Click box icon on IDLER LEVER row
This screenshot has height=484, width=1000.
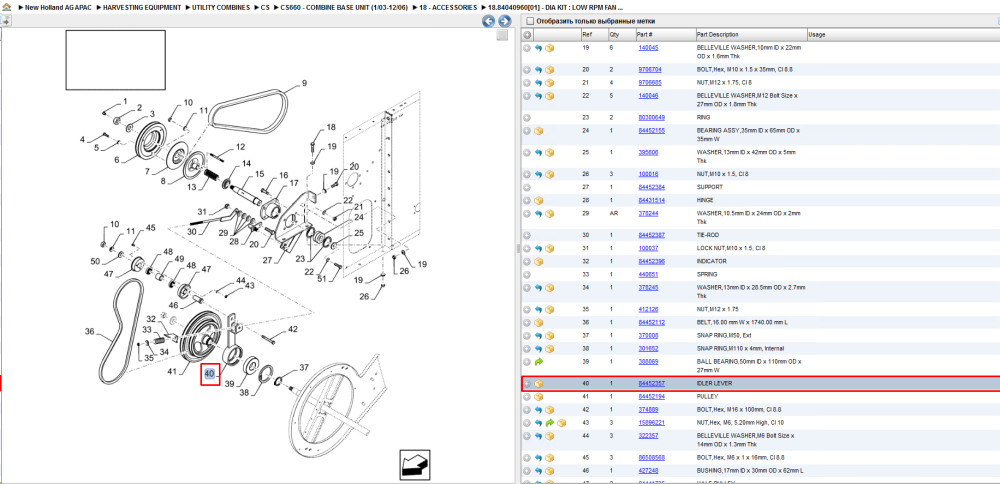tap(539, 384)
